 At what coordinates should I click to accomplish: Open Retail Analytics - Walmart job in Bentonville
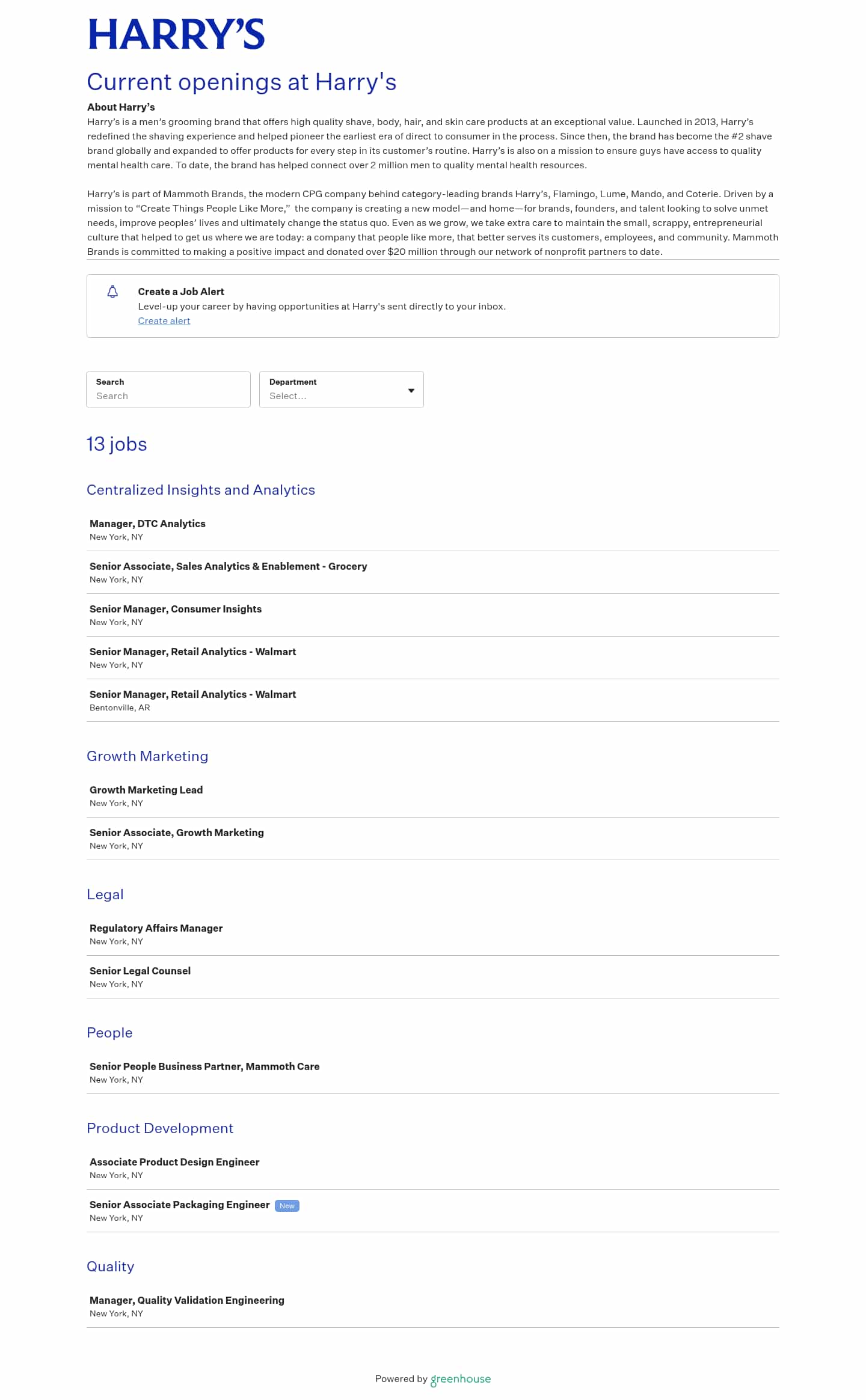[x=433, y=700]
